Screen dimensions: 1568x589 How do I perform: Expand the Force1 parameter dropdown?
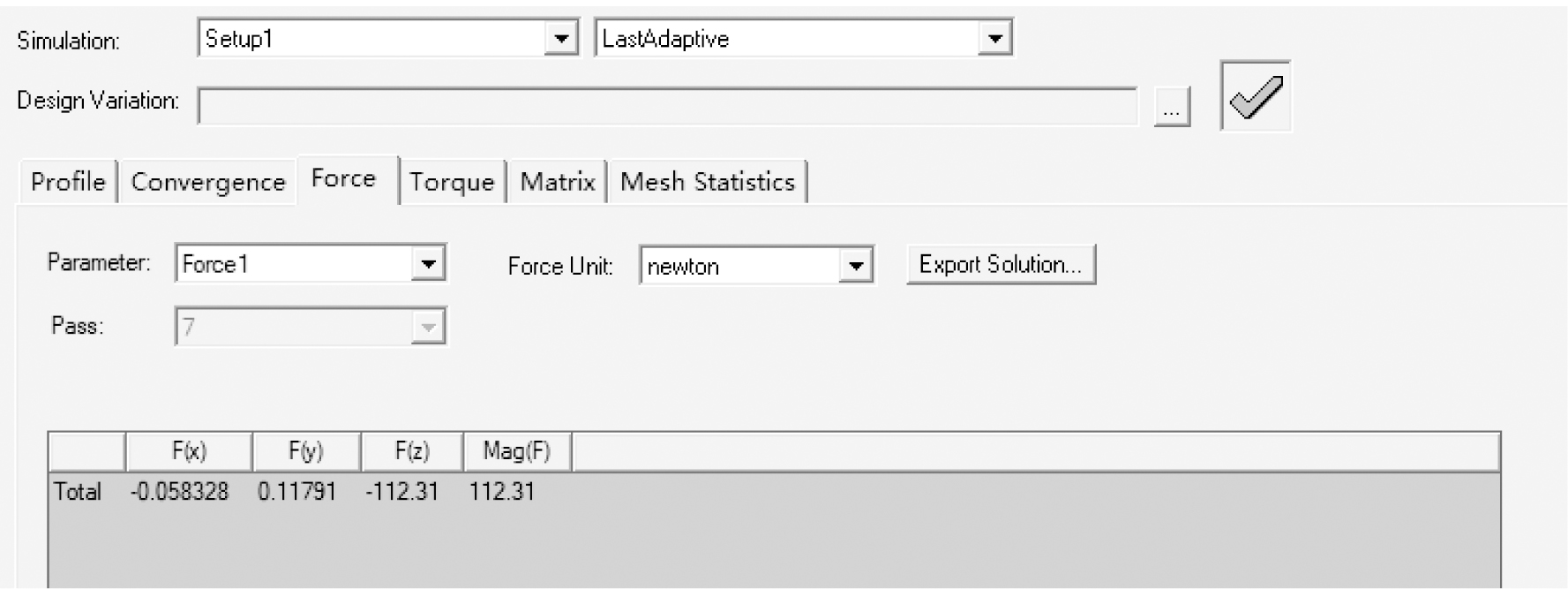tap(428, 264)
